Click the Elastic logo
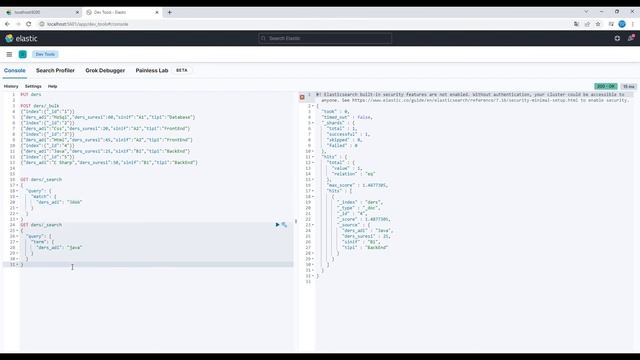 coord(21,38)
